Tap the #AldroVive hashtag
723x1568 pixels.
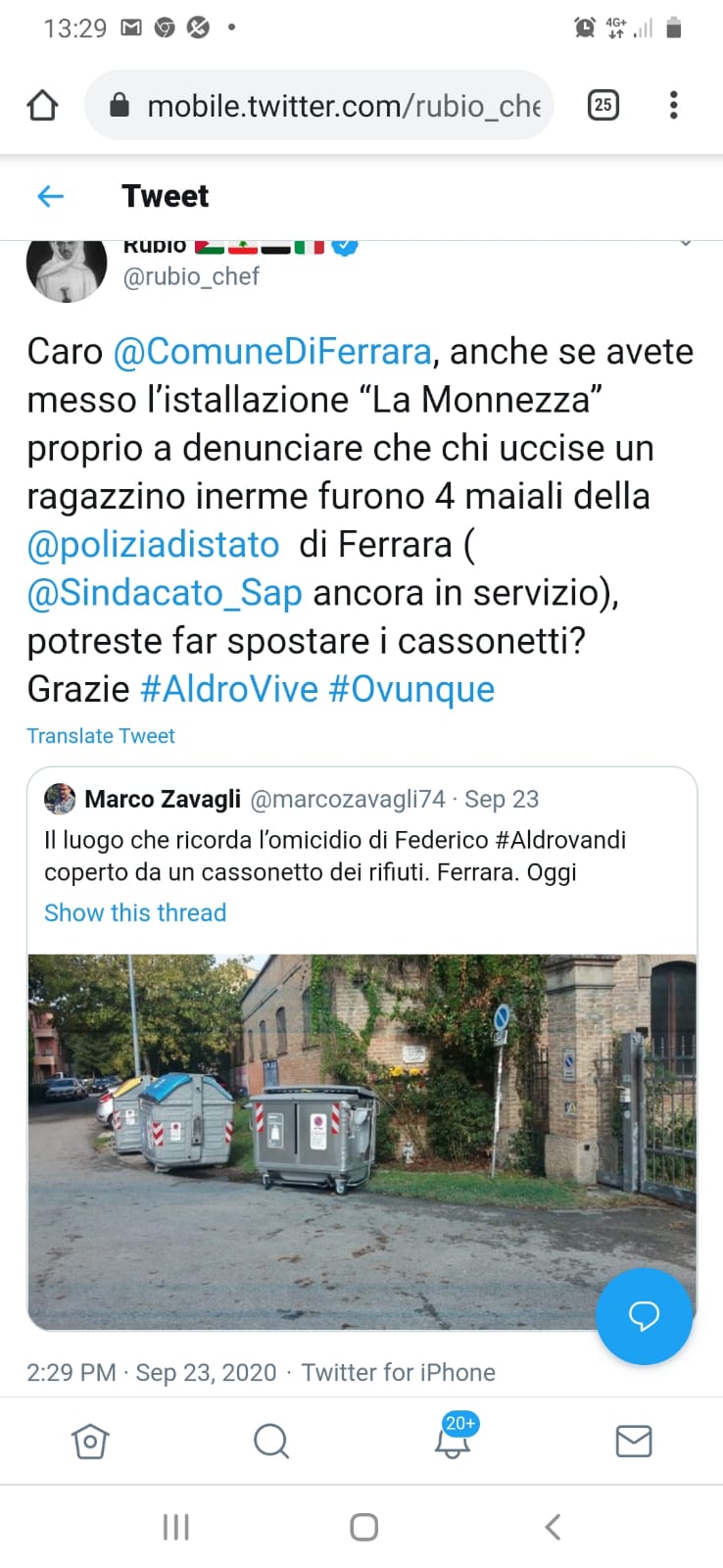(229, 689)
